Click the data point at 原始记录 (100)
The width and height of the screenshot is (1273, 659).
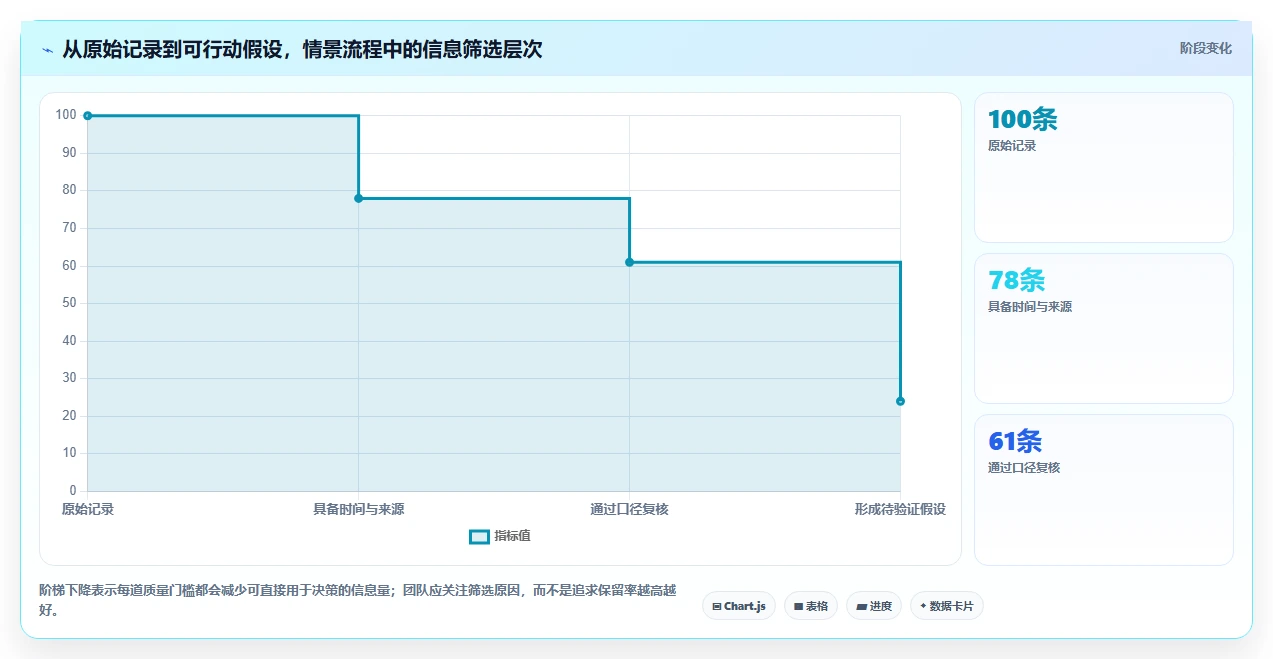[88, 116]
